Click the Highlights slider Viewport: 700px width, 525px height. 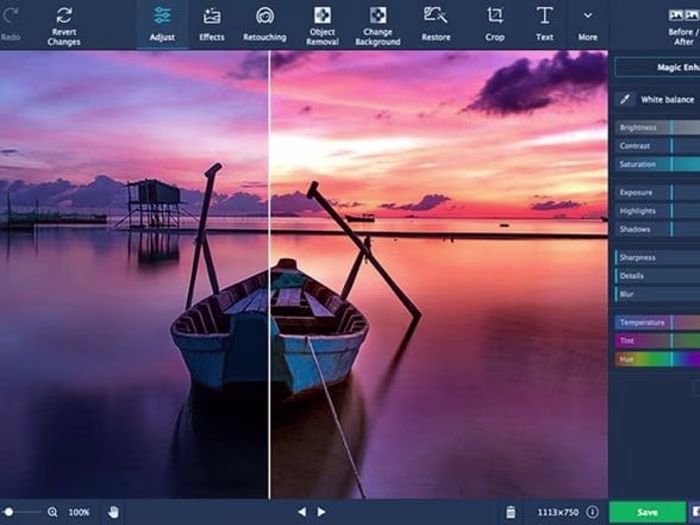click(657, 211)
